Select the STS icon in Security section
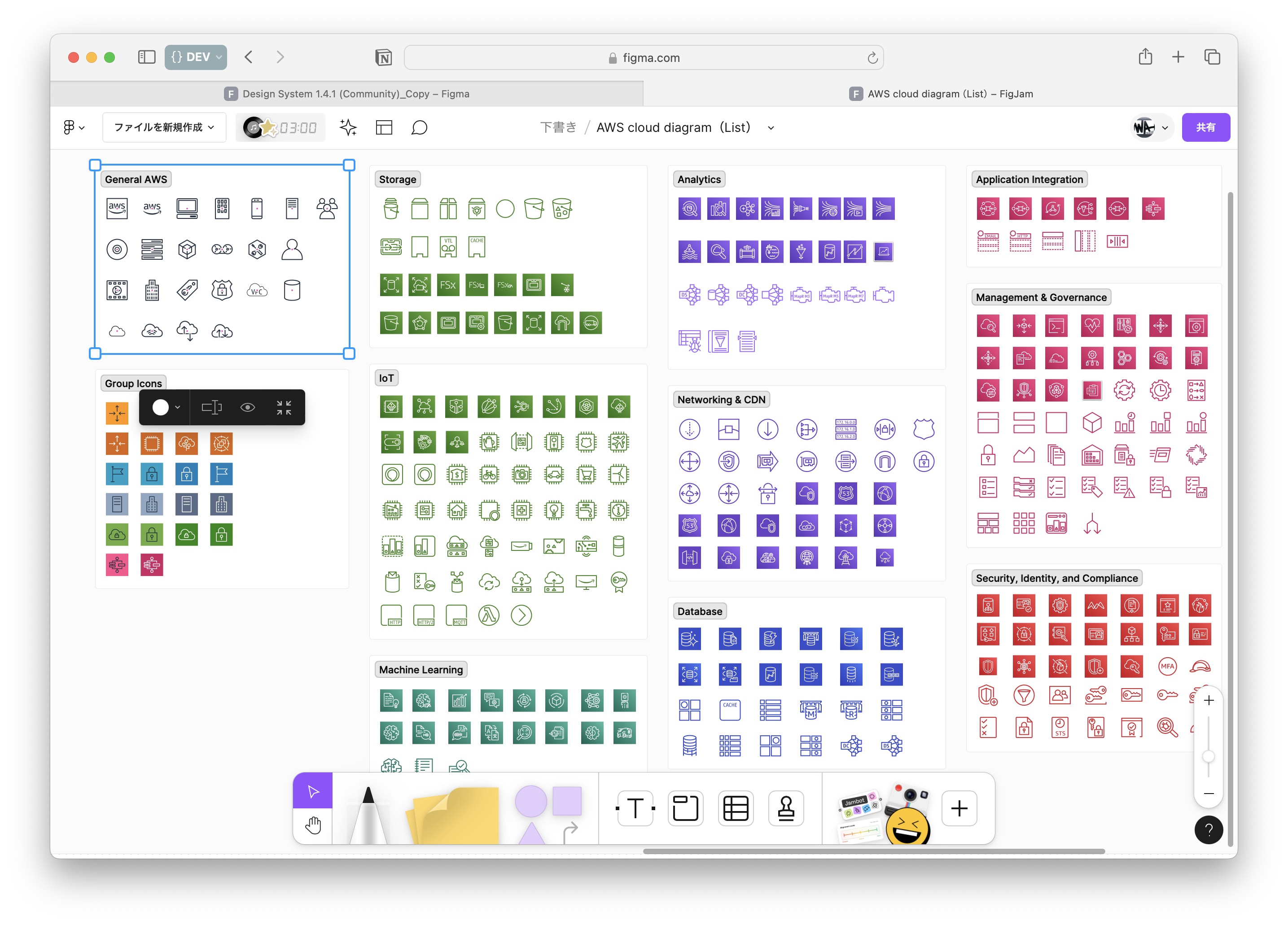The width and height of the screenshot is (1288, 925). [1060, 727]
